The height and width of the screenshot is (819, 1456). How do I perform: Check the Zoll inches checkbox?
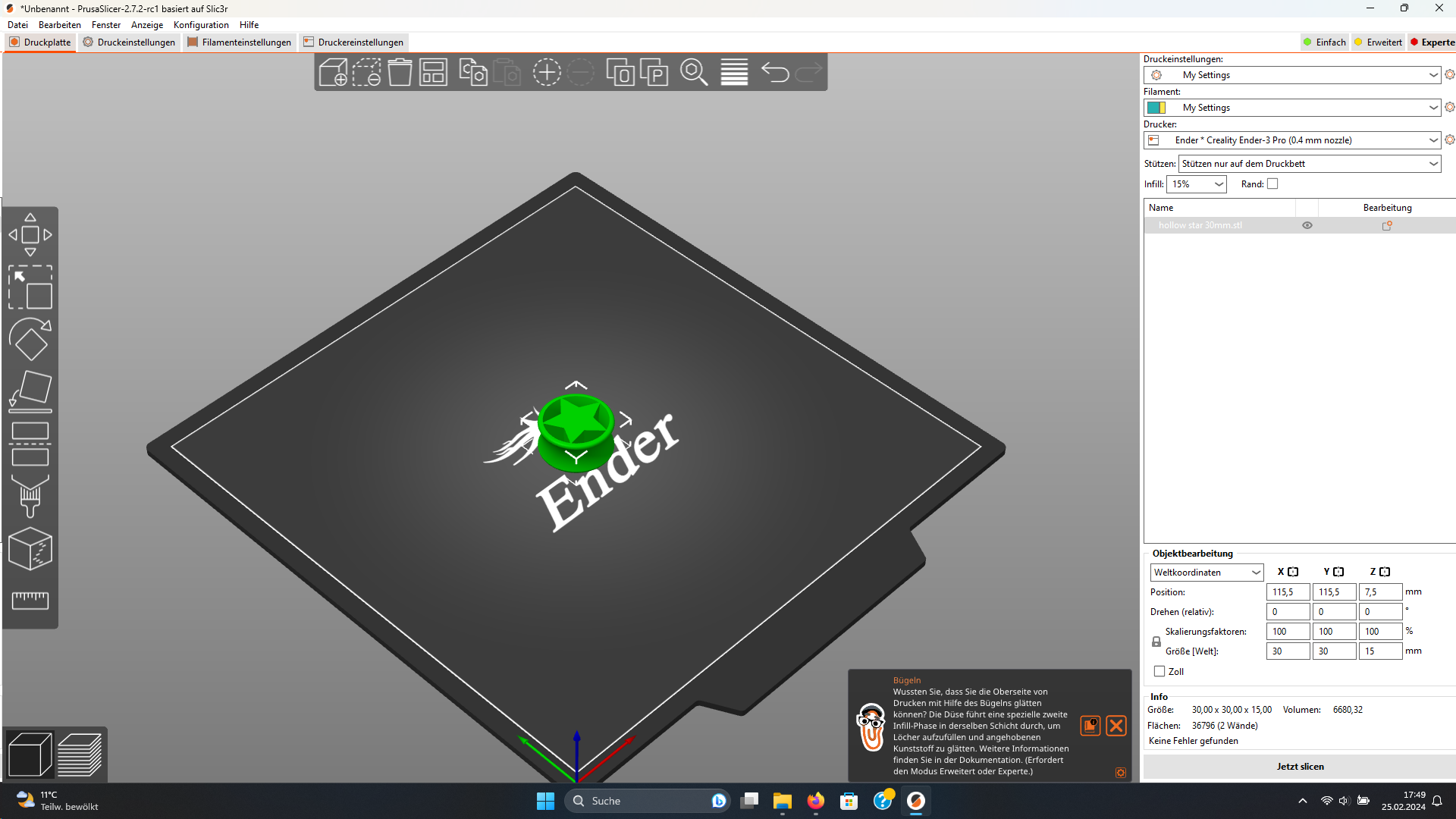point(1159,671)
